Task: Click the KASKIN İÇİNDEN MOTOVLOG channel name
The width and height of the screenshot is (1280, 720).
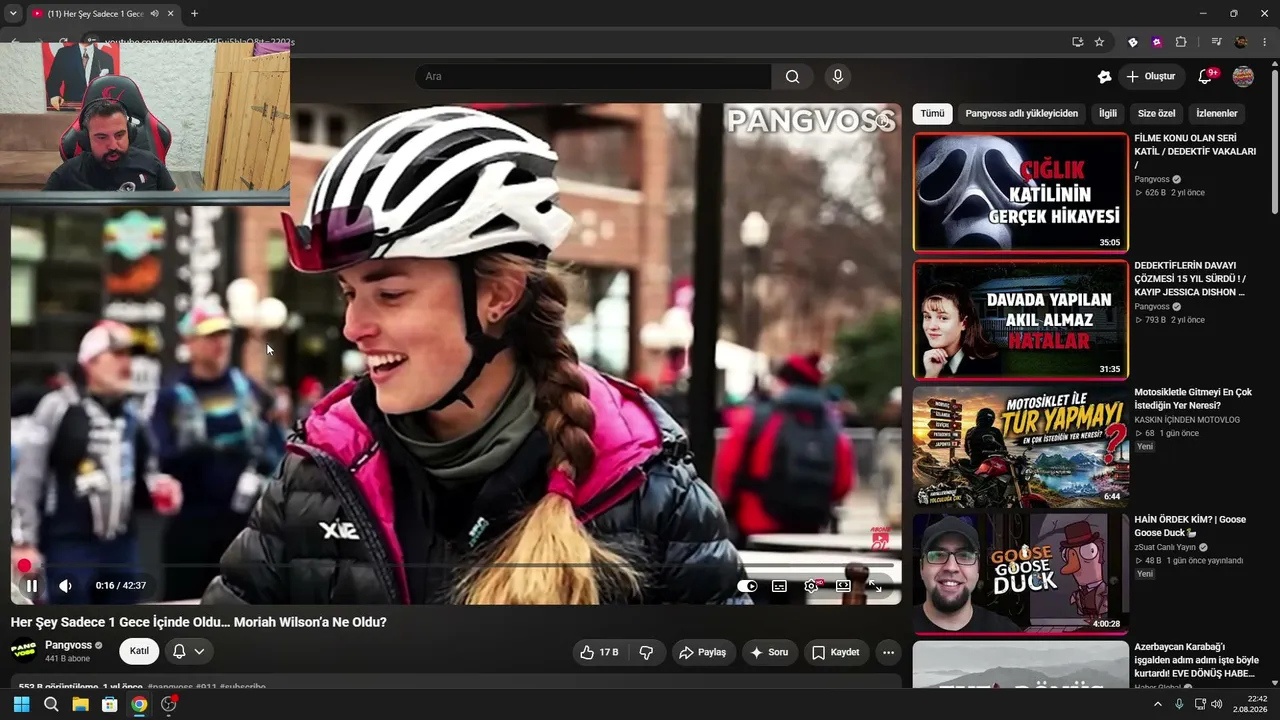Action: (1187, 420)
